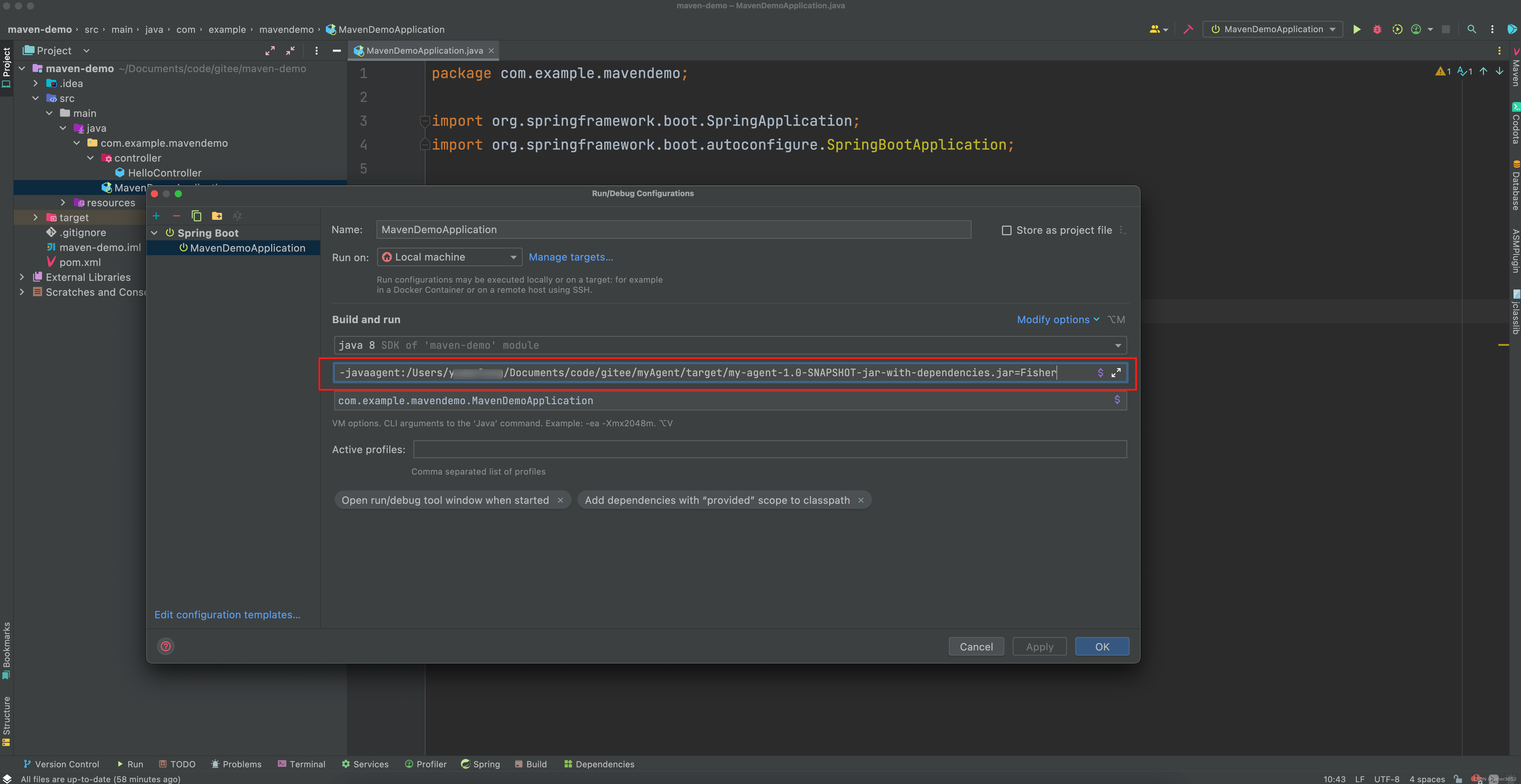1521x784 pixels.
Task: Confirm dialog with OK button
Action: [x=1102, y=647]
